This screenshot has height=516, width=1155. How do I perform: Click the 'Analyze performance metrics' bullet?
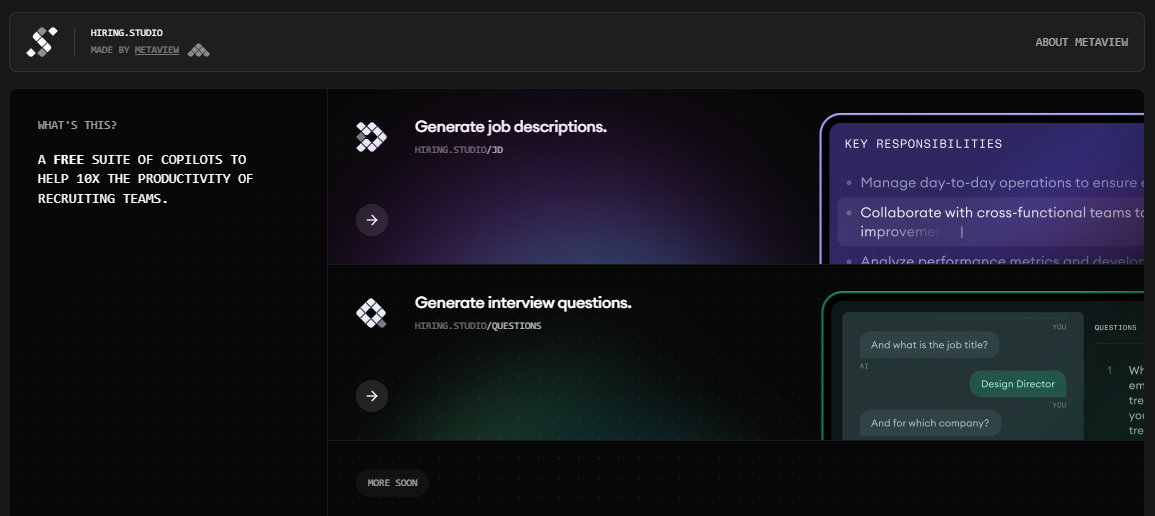pyautogui.click(x=994, y=259)
